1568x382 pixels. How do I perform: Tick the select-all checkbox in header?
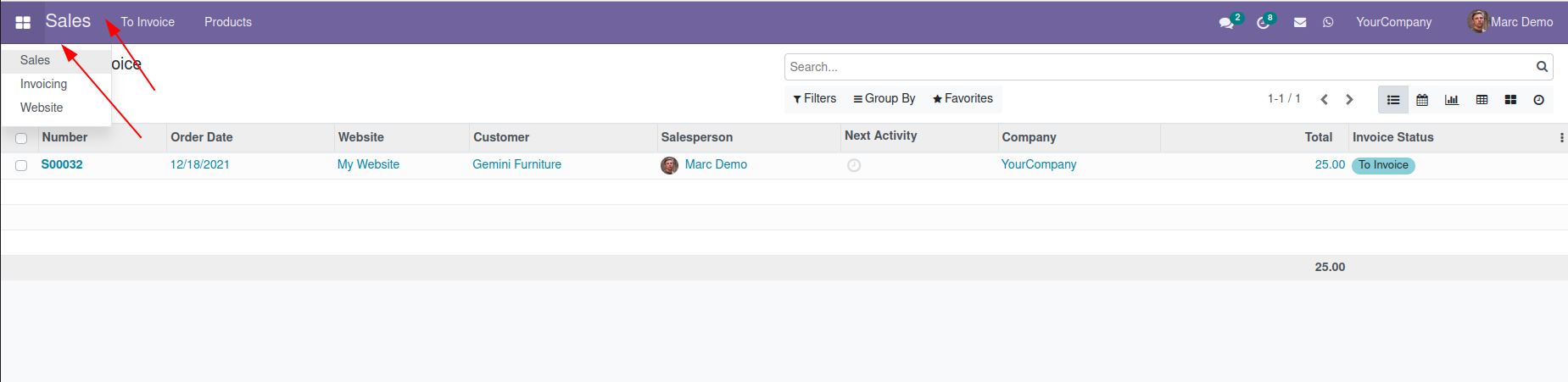tap(21, 138)
